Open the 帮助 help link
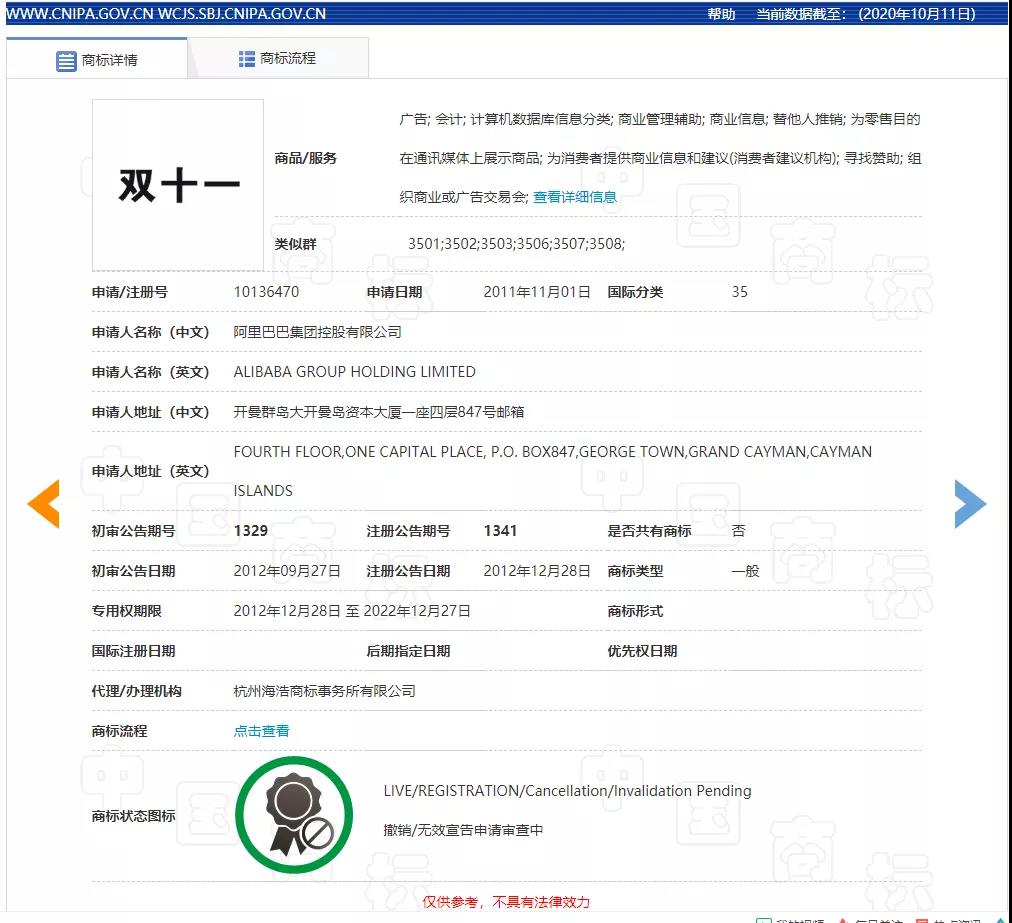 point(721,14)
